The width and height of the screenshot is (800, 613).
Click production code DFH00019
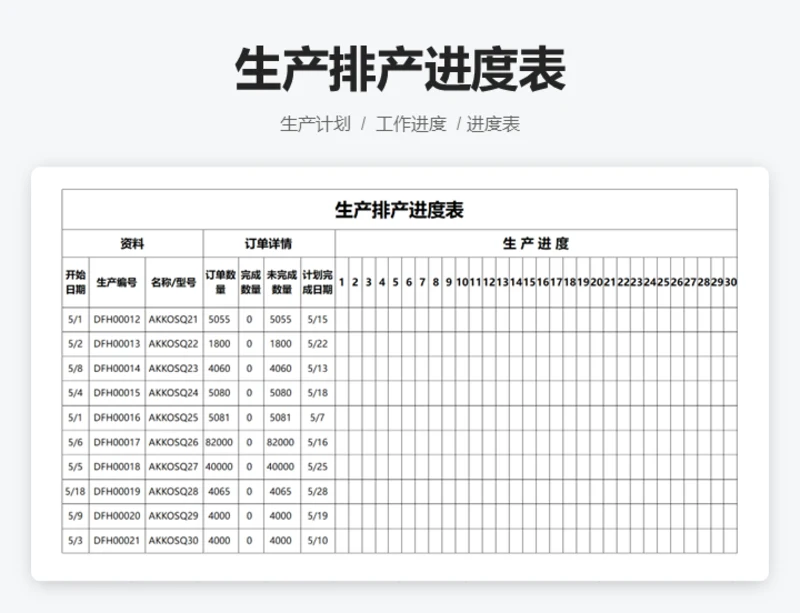117,492
